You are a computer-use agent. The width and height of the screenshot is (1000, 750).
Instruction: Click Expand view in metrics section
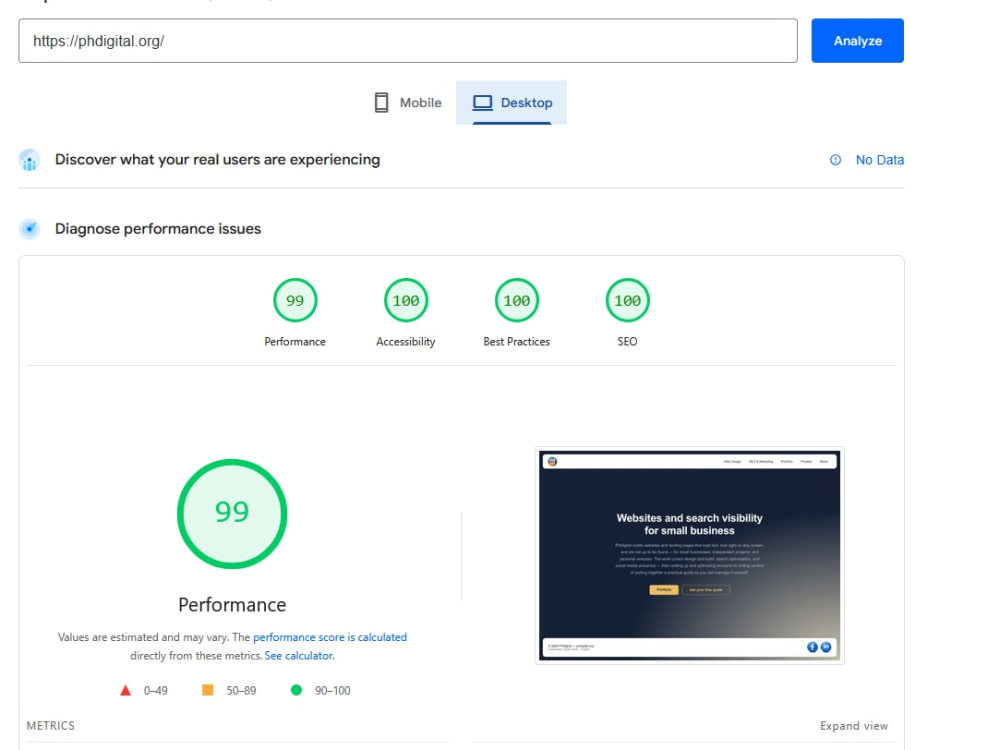(853, 726)
